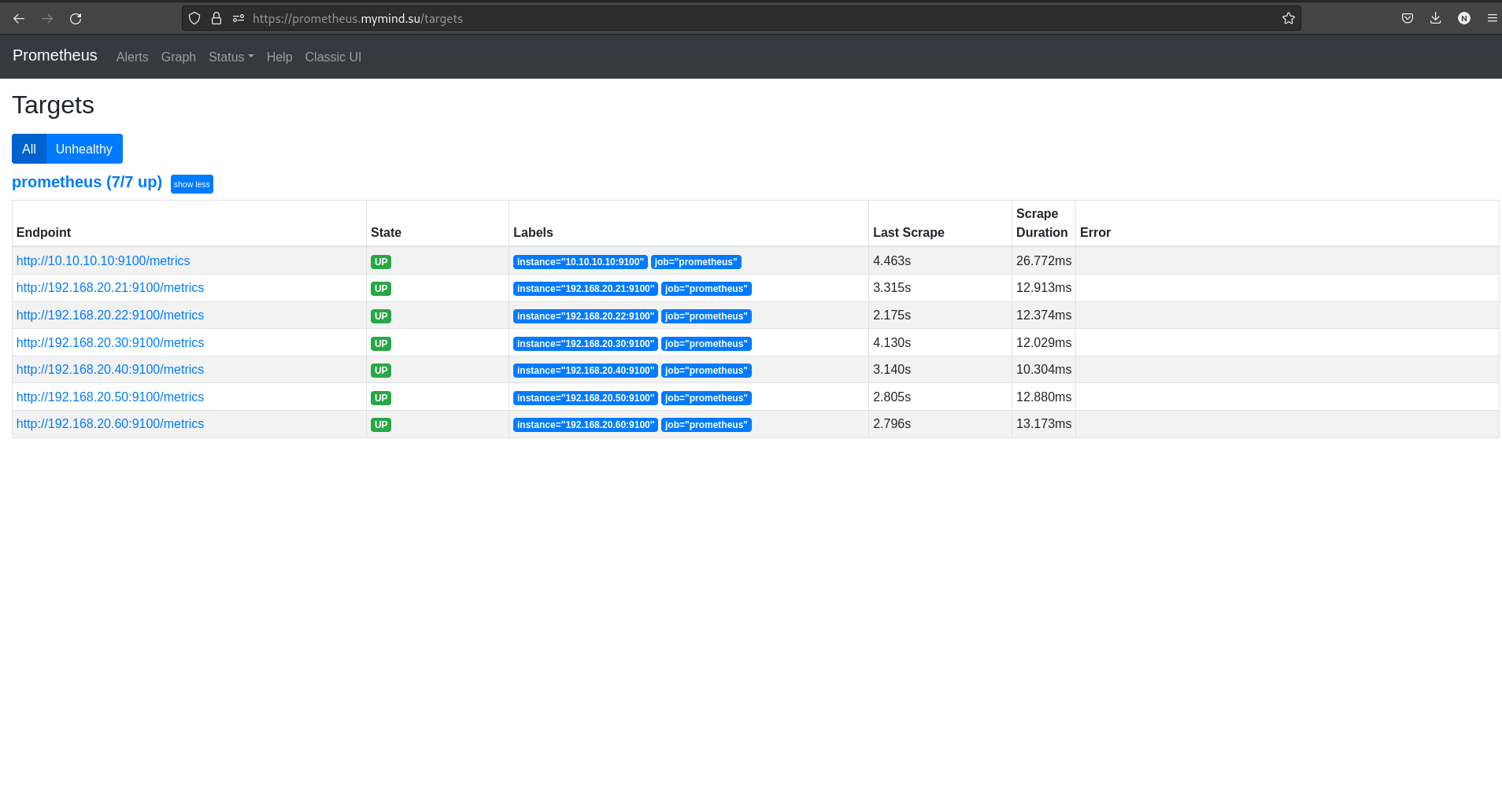Click the site security padlock icon

[216, 18]
